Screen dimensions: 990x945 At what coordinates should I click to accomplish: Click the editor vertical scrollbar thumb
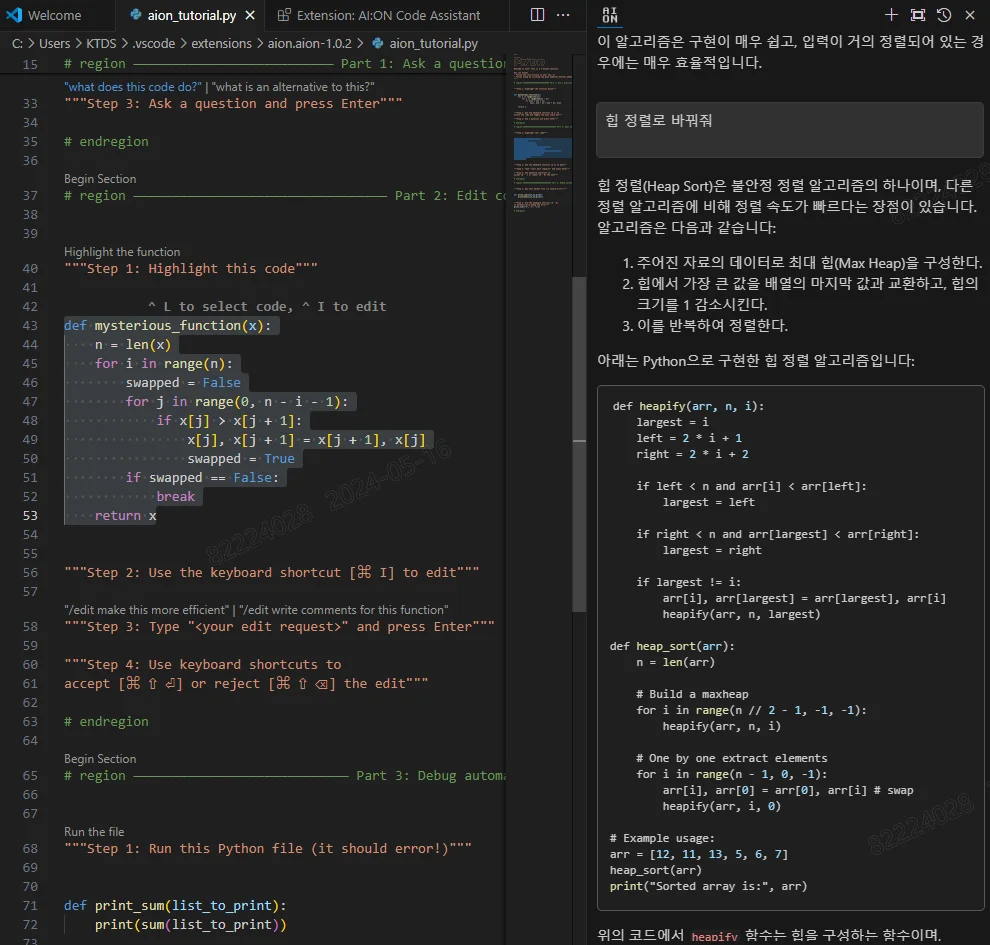[x=579, y=444]
